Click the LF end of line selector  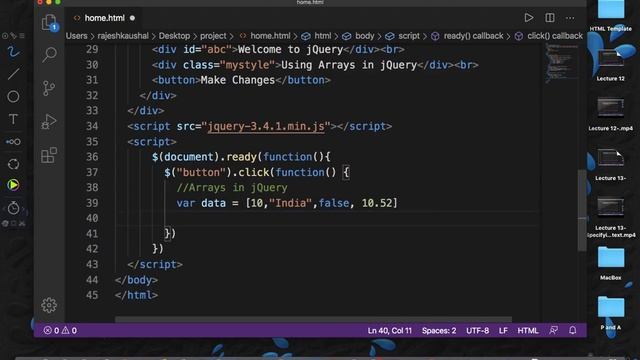coord(503,331)
